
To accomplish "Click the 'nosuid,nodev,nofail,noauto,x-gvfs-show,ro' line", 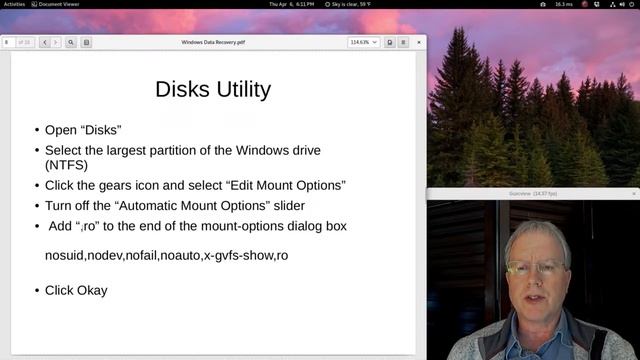I will pos(167,256).
